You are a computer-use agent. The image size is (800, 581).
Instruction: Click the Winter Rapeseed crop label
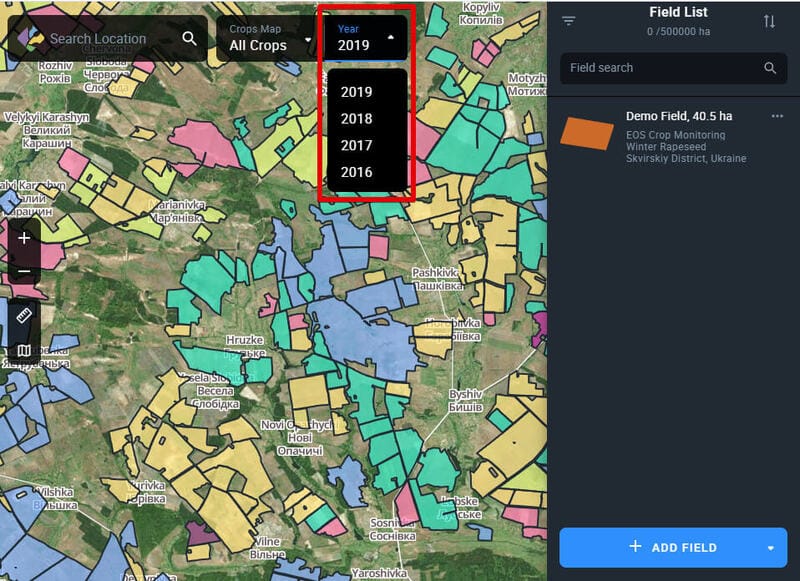point(666,147)
